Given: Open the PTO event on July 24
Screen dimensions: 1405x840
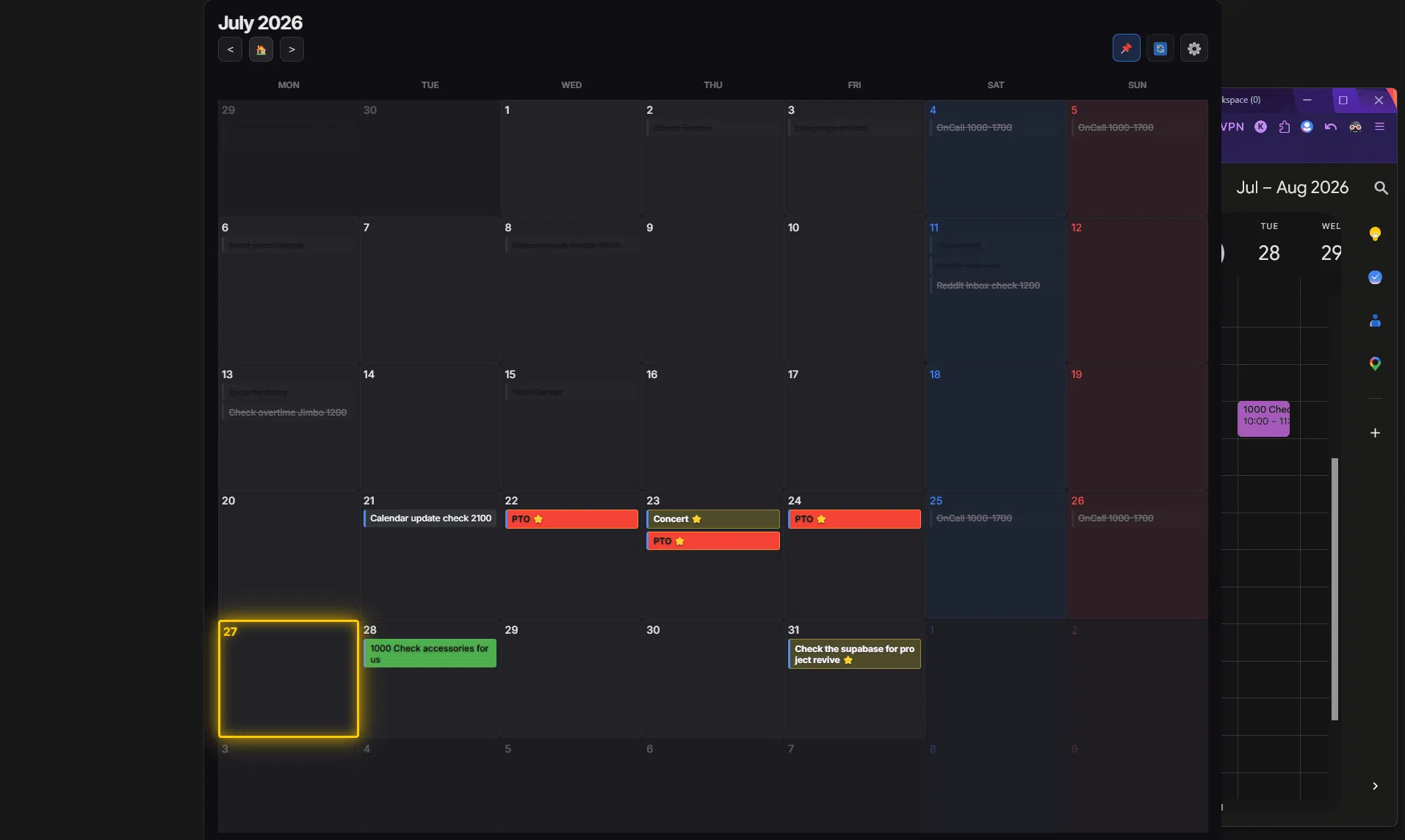Looking at the screenshot, I should pos(854,519).
